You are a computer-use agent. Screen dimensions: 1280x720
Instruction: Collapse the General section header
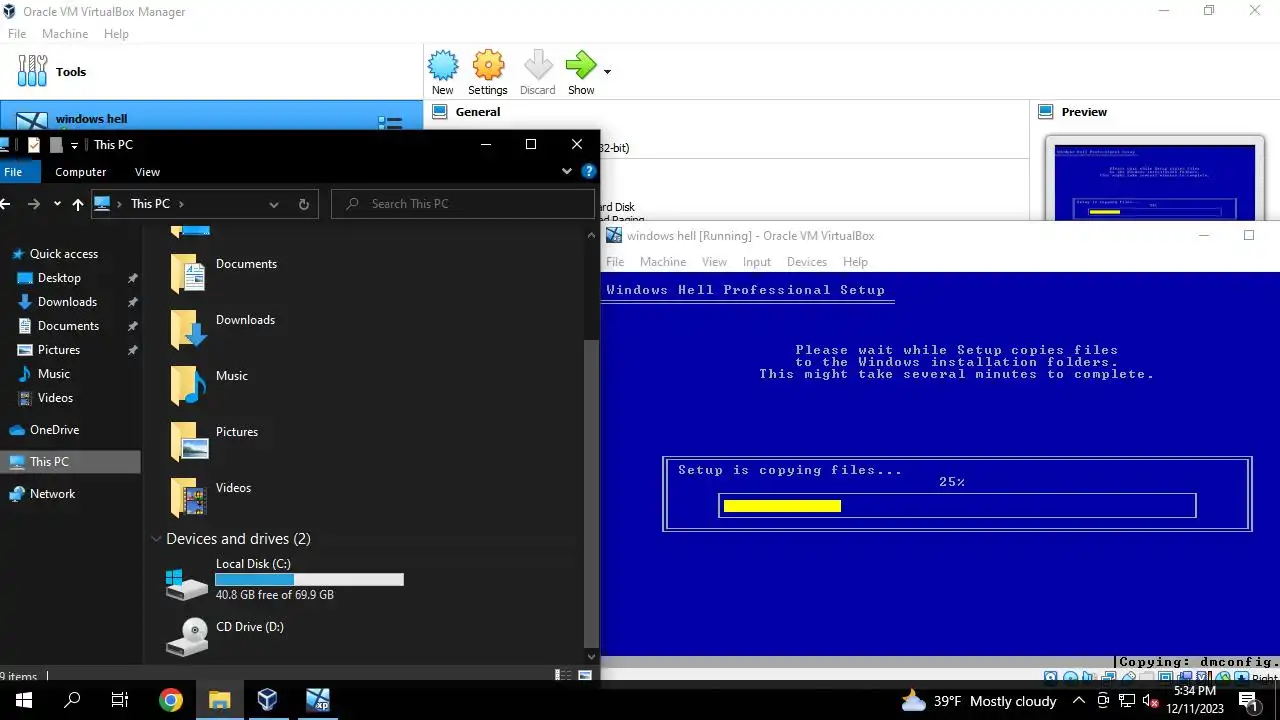pyautogui.click(x=478, y=112)
